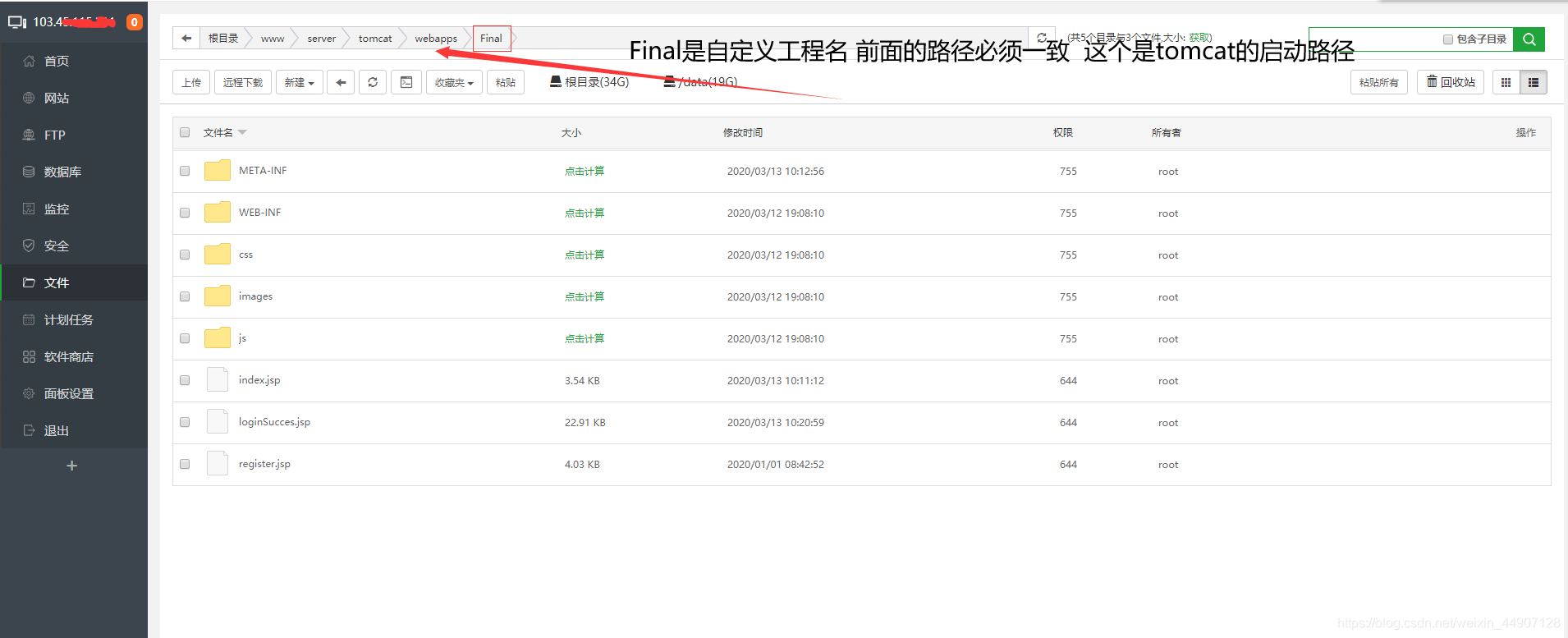Go to server breadcrumb
This screenshot has height=638, width=1568.
coord(322,39)
